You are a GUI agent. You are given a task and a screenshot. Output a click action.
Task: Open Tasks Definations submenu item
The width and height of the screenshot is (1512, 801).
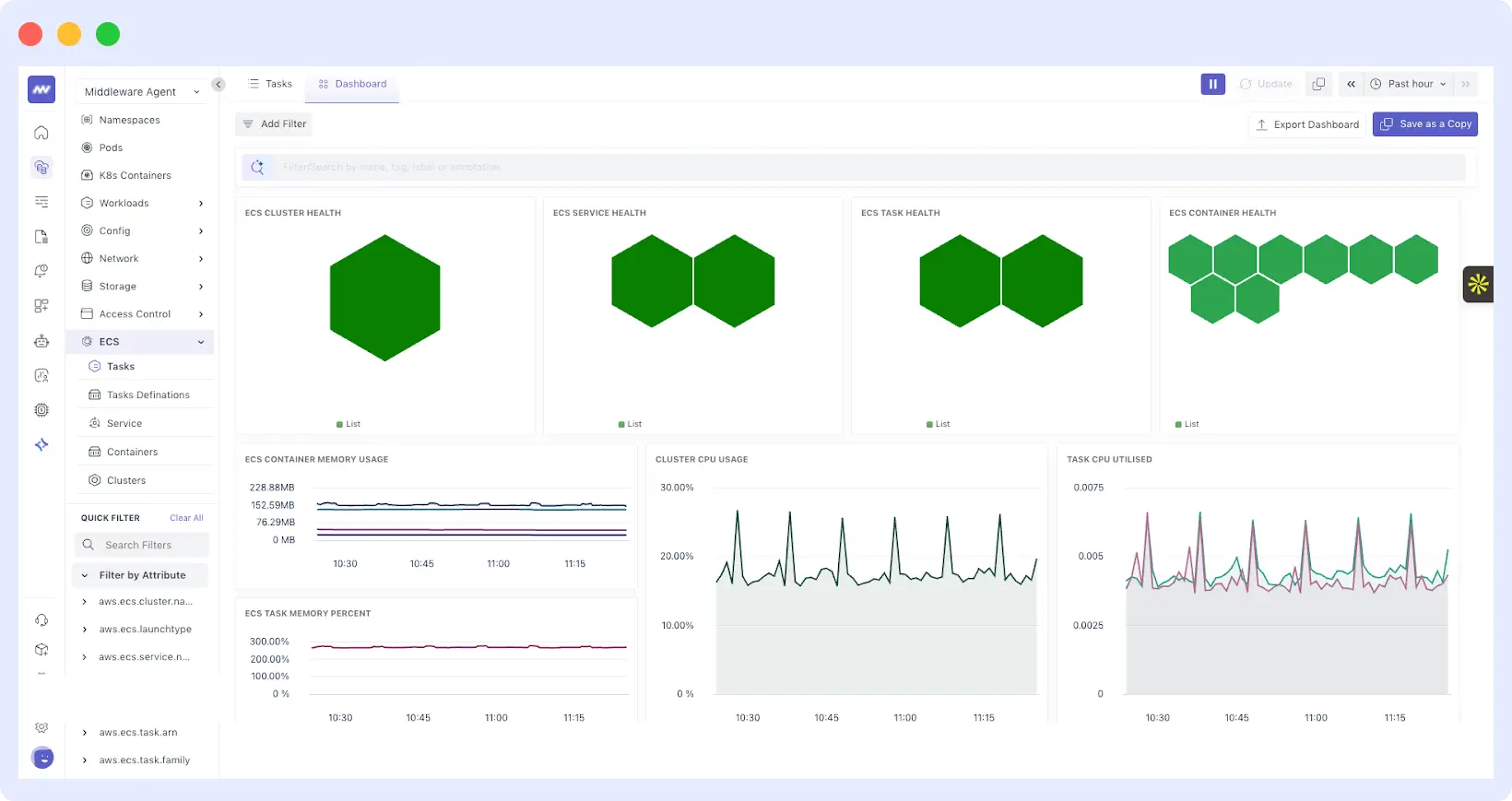148,395
